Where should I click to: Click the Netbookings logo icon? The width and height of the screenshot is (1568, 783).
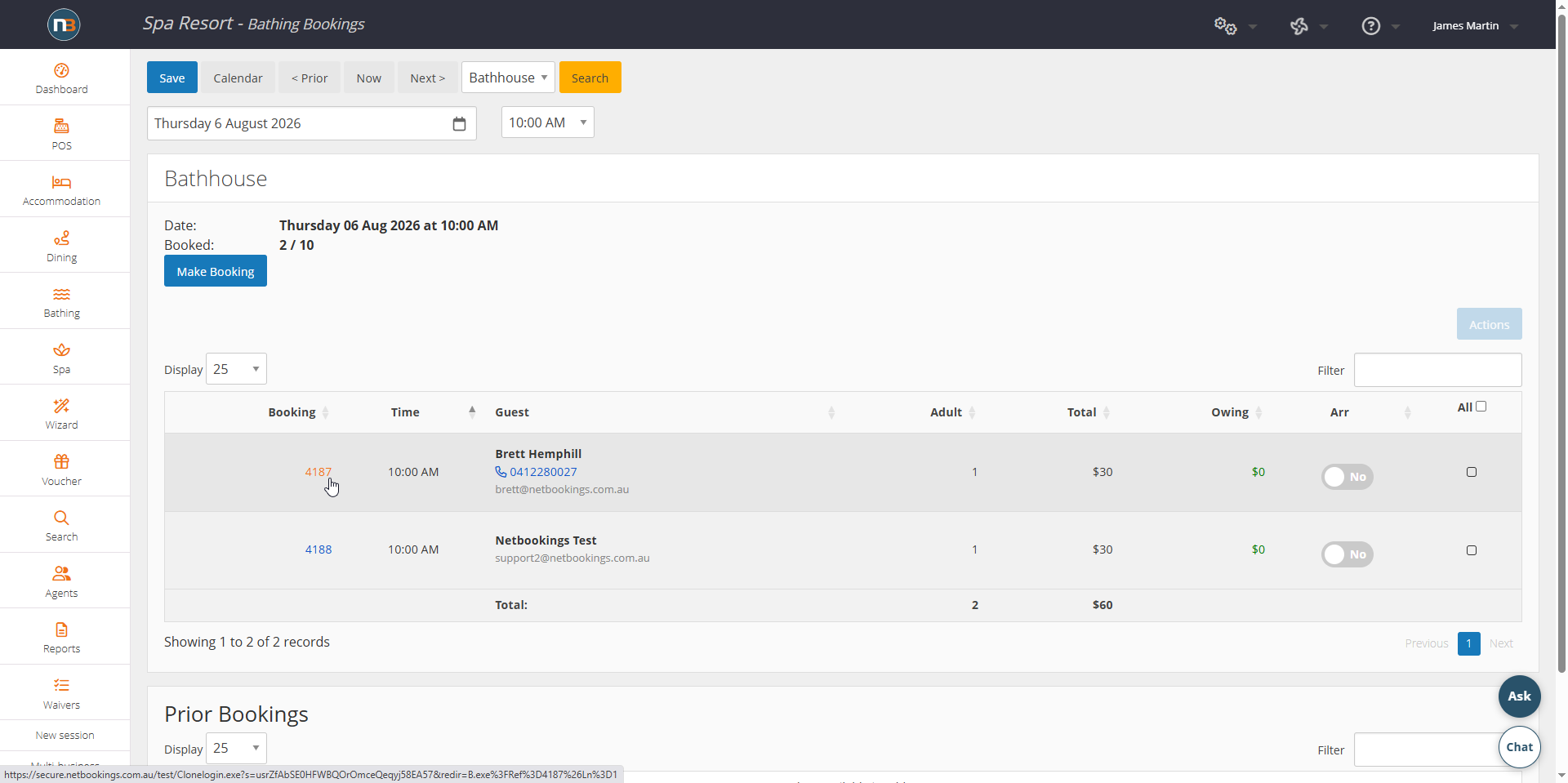click(64, 24)
